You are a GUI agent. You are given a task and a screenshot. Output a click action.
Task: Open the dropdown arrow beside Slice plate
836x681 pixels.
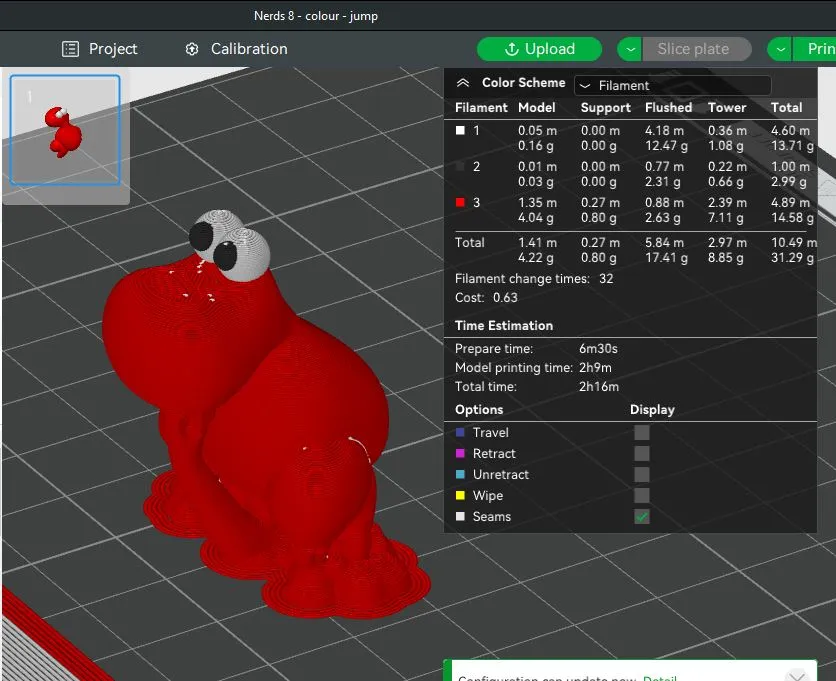(x=629, y=49)
